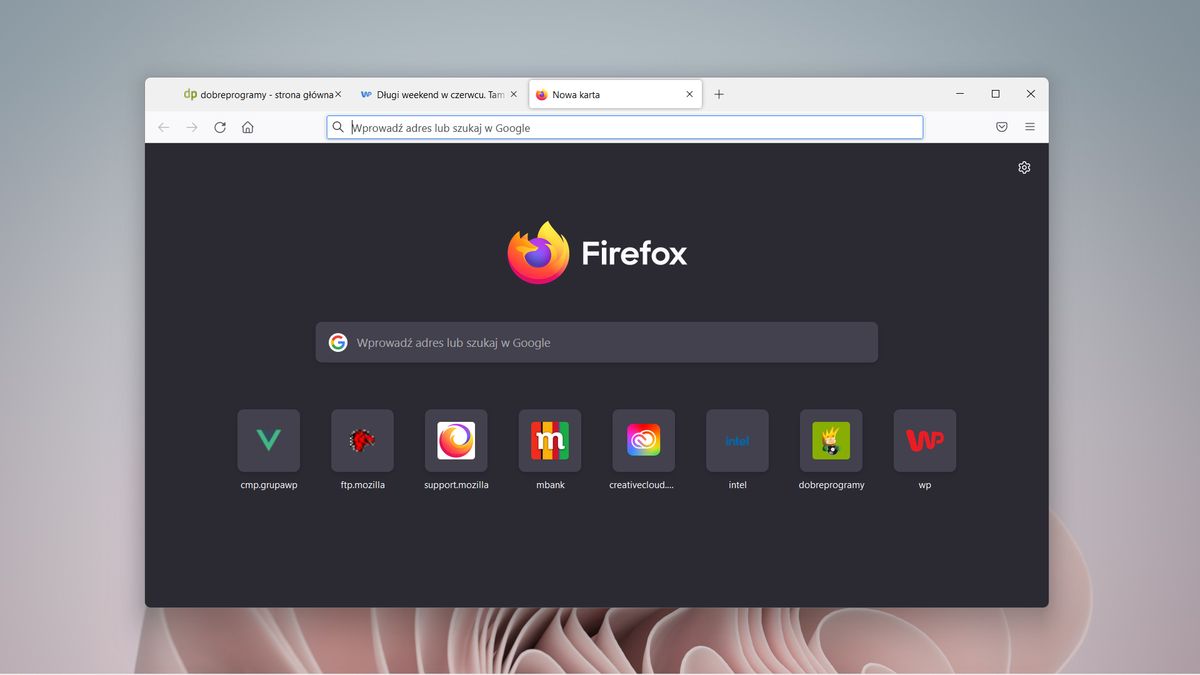Open the creativecloud shortcut tile

pyautogui.click(x=643, y=440)
